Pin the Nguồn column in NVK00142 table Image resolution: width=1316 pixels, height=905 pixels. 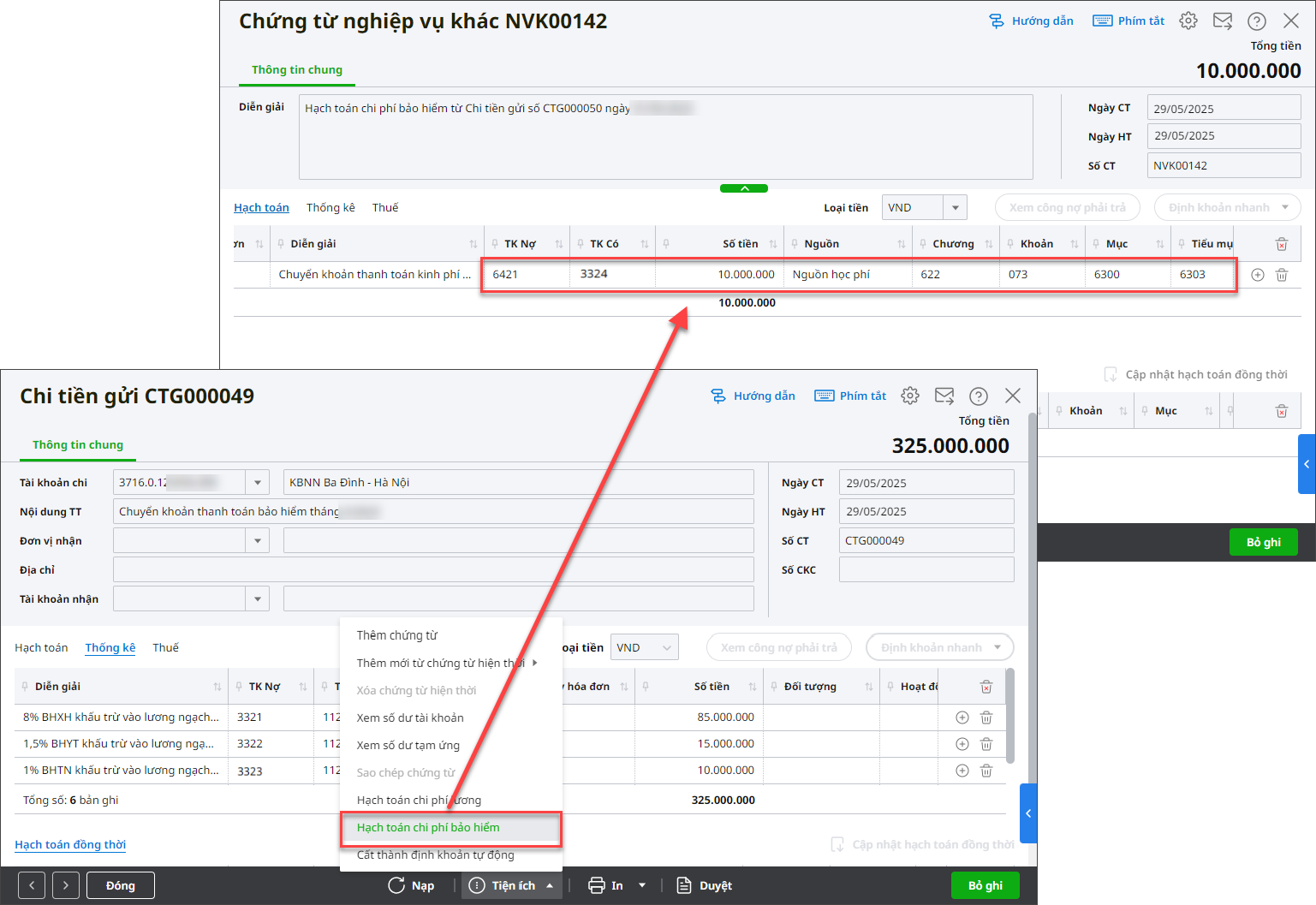795,244
